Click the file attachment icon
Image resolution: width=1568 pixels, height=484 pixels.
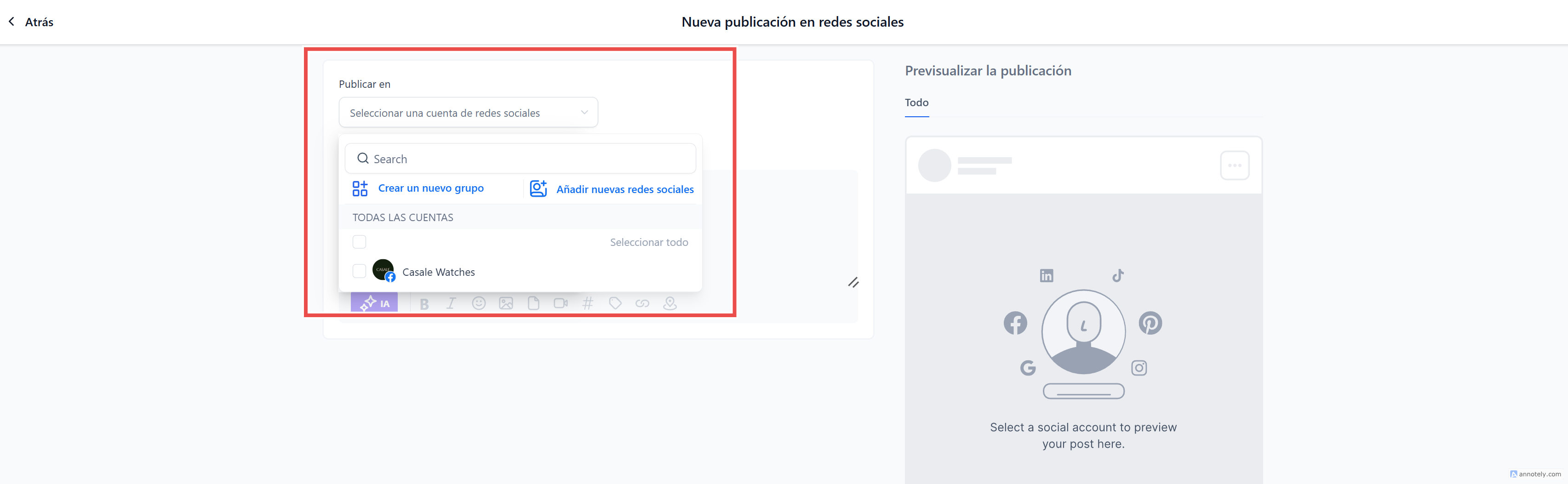tap(533, 303)
